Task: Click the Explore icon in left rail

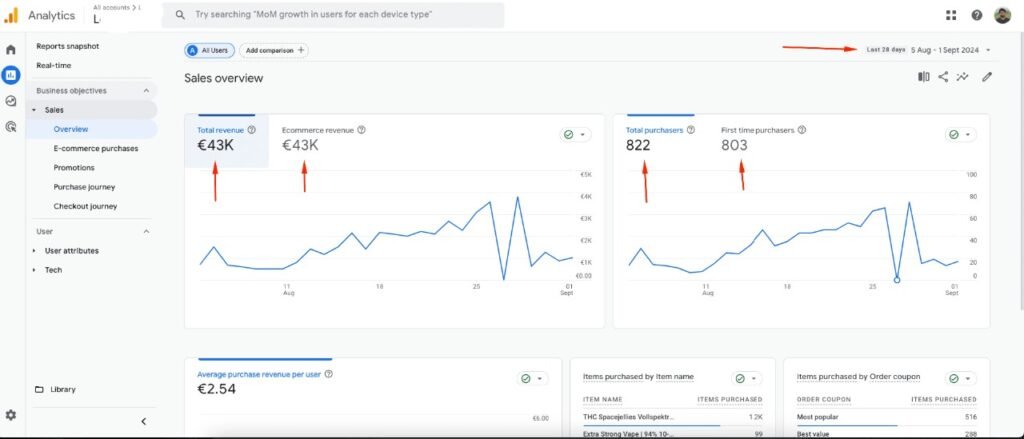Action: (x=11, y=101)
